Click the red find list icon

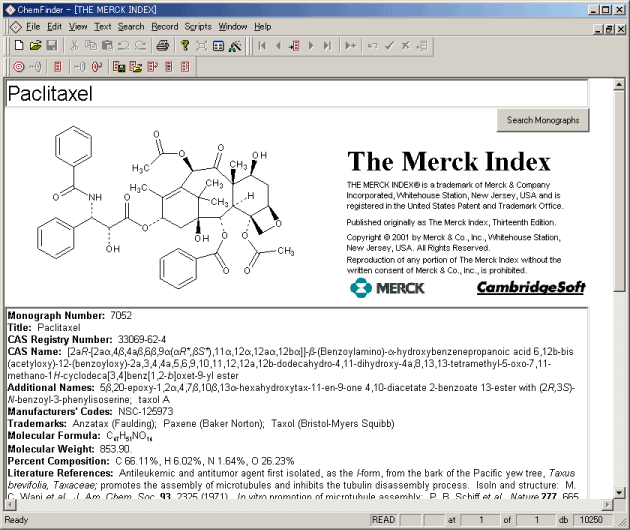click(96, 66)
